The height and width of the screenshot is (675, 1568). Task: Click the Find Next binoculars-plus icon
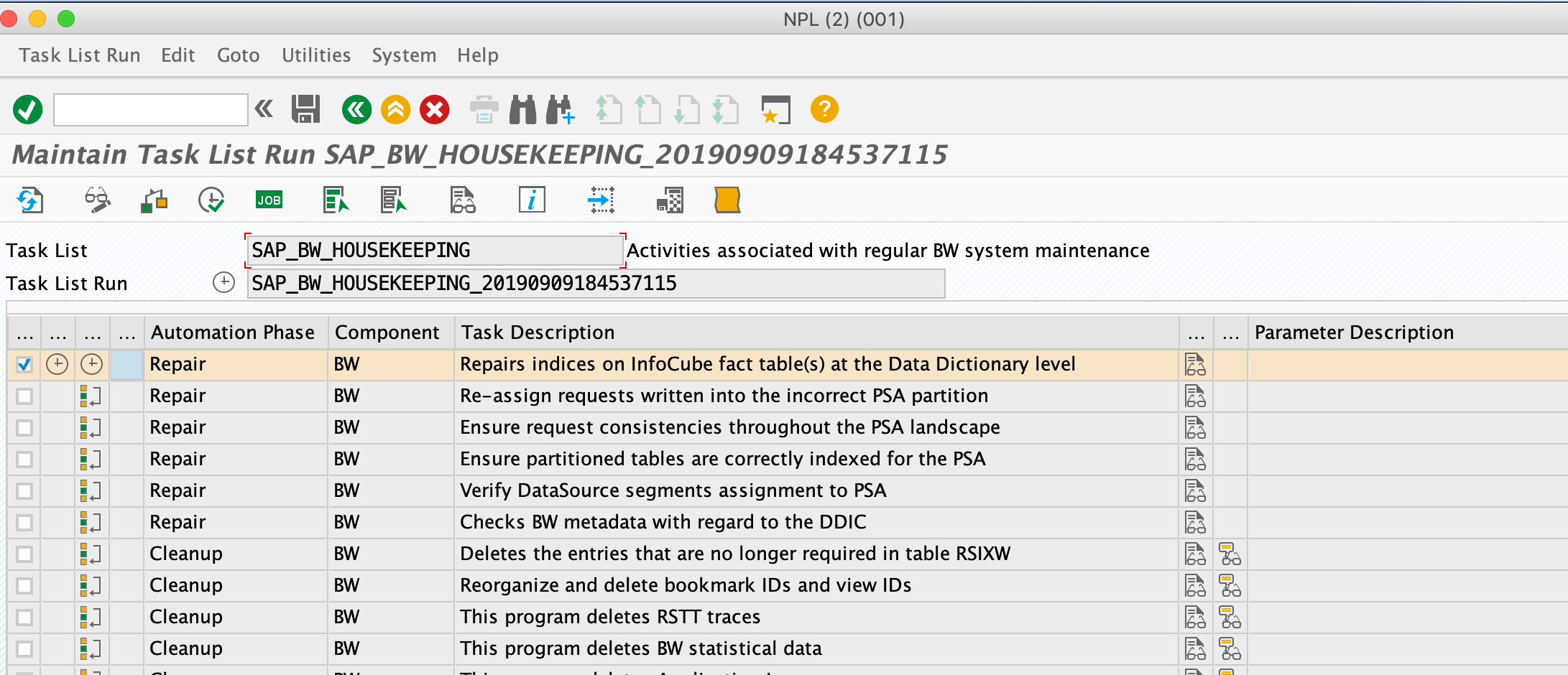(x=560, y=110)
